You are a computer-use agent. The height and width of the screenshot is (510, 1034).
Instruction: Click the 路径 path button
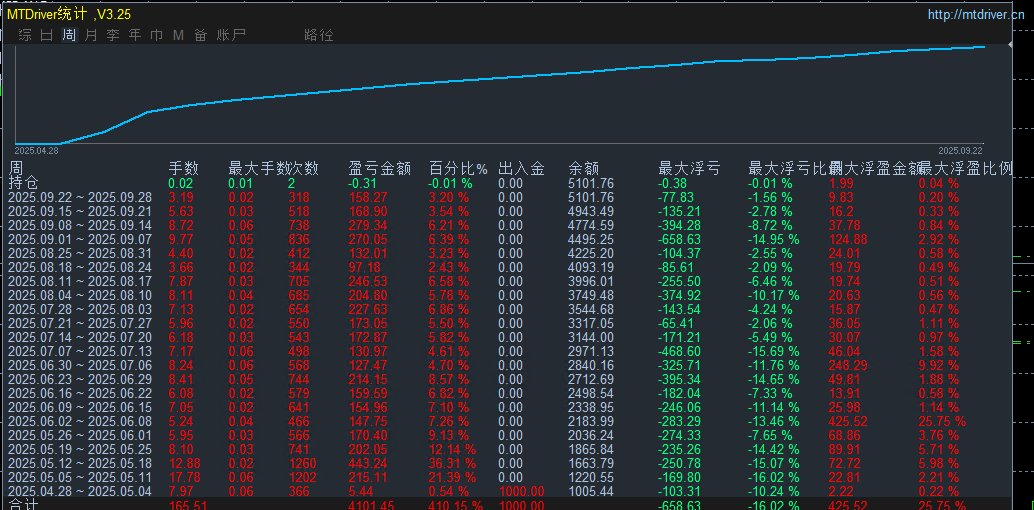click(x=319, y=35)
